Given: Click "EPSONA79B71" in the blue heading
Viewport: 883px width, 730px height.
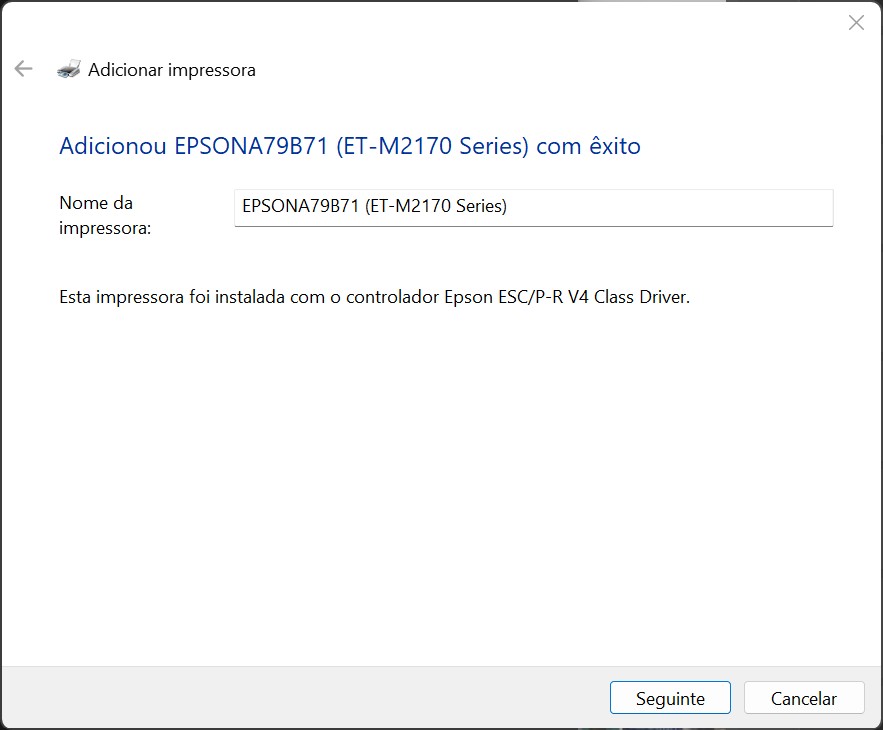Looking at the screenshot, I should click(251, 146).
